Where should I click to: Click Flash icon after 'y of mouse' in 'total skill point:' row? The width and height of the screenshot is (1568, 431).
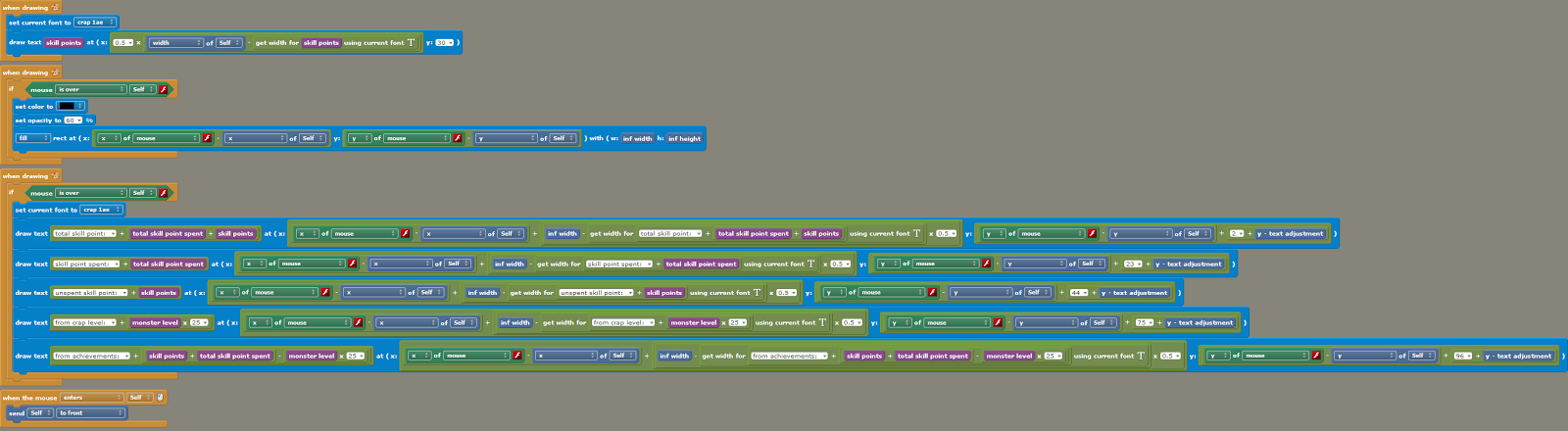click(1093, 234)
